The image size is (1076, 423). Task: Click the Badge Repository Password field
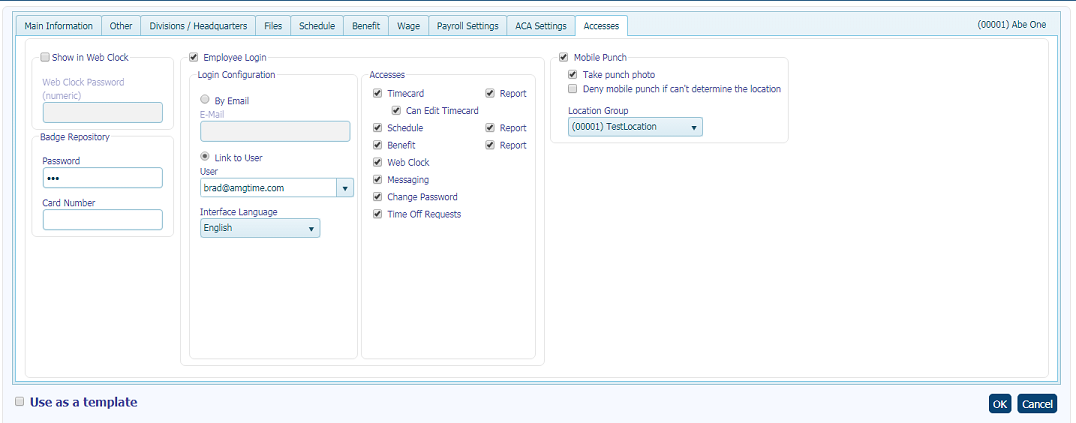point(103,178)
